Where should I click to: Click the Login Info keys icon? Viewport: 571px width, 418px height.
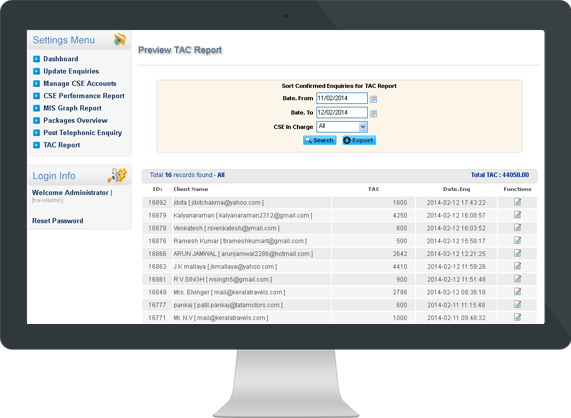click(x=117, y=175)
